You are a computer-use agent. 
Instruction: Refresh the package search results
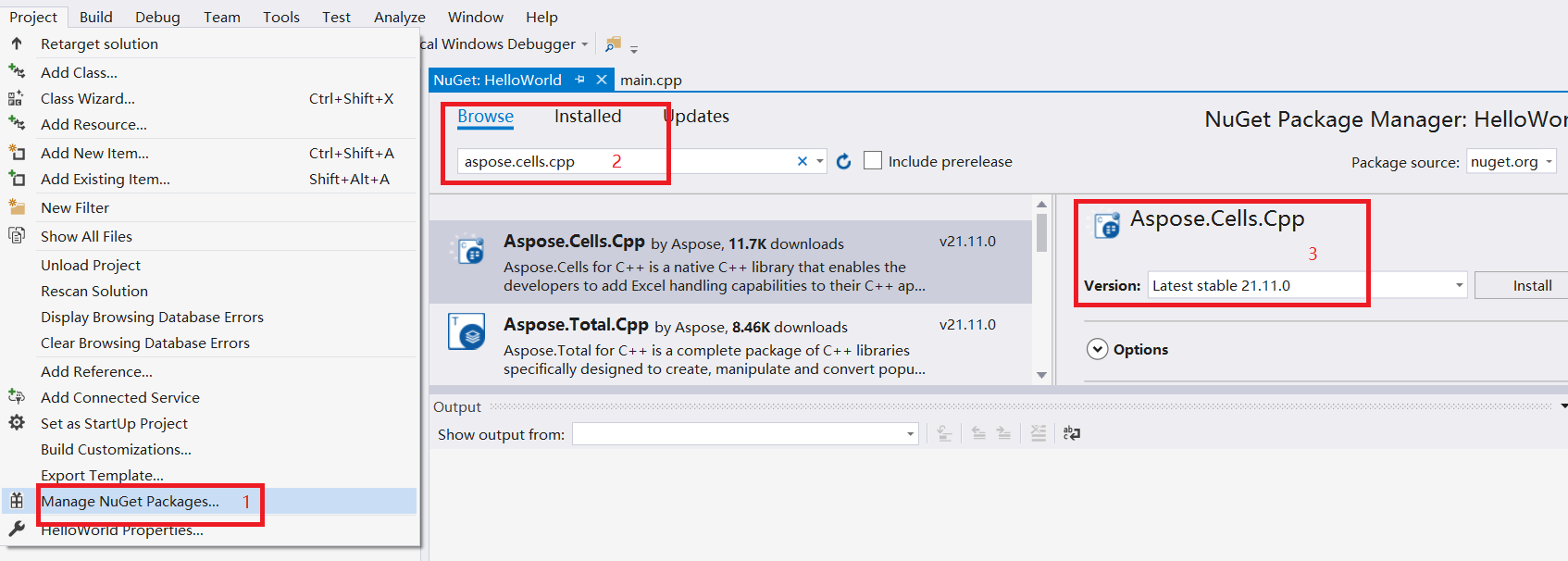843,161
